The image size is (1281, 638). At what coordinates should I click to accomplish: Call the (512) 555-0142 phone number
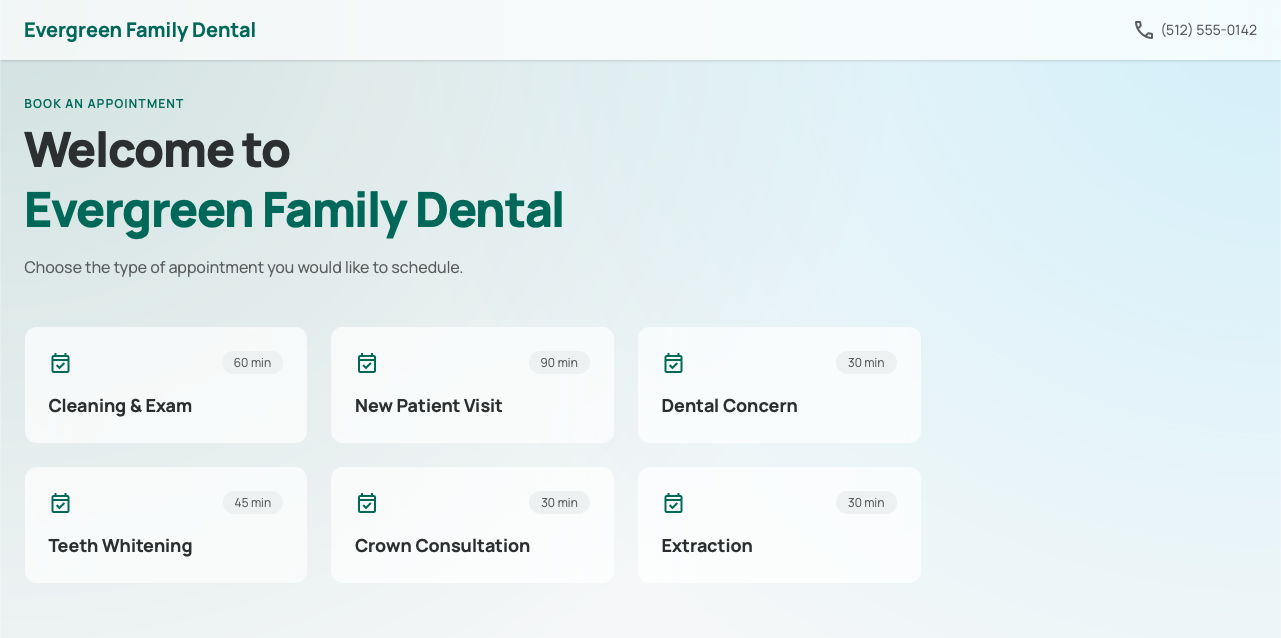click(1209, 30)
